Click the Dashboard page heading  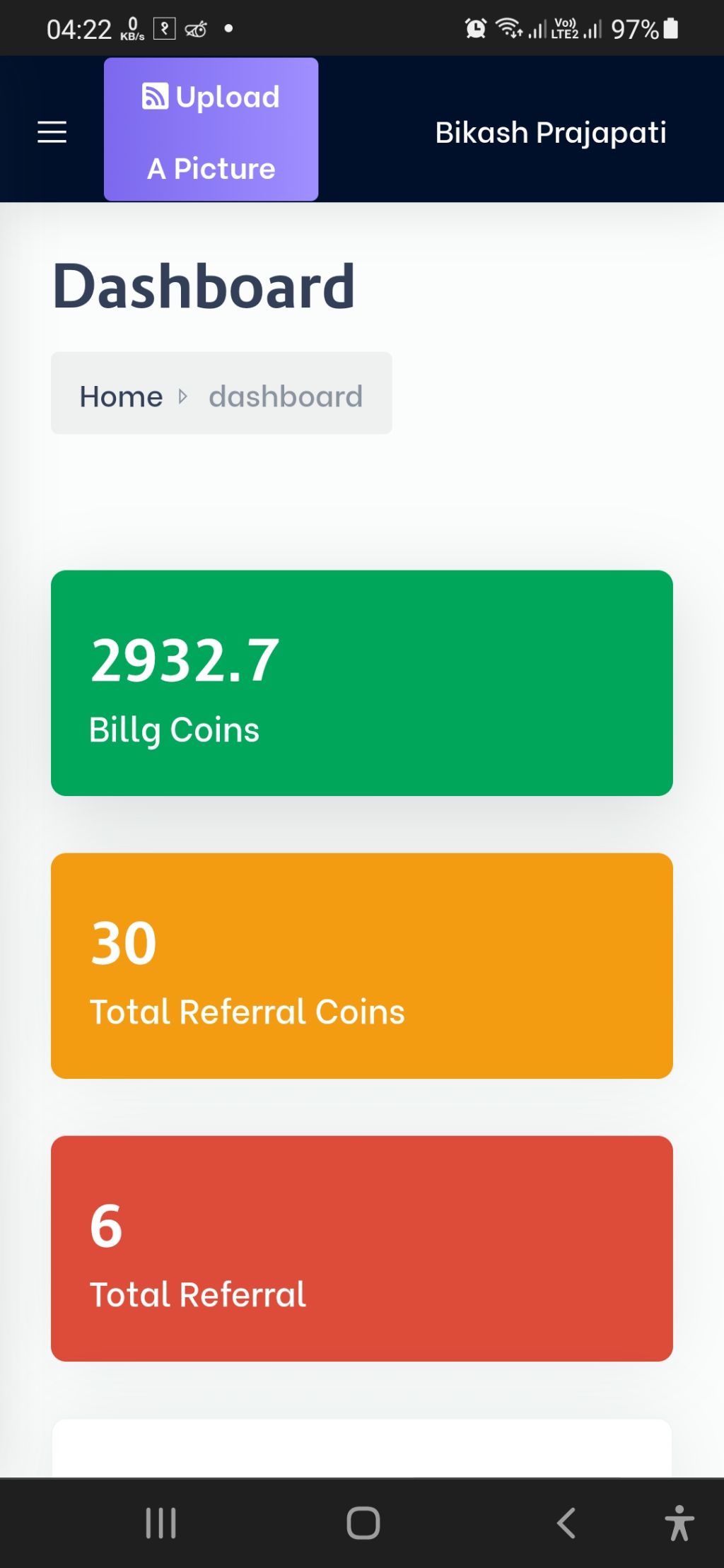204,286
